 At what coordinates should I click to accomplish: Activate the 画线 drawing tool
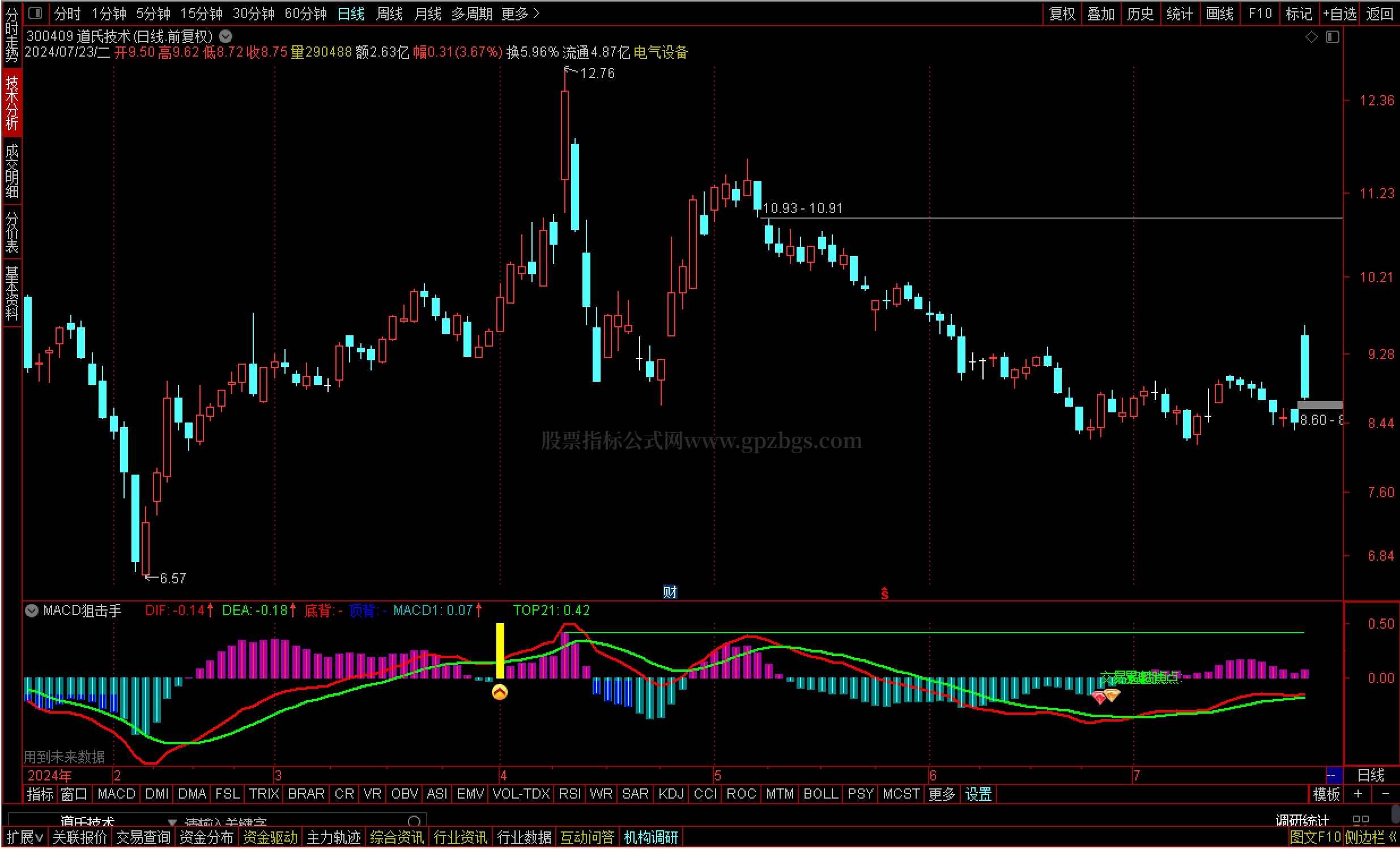pyautogui.click(x=1220, y=13)
